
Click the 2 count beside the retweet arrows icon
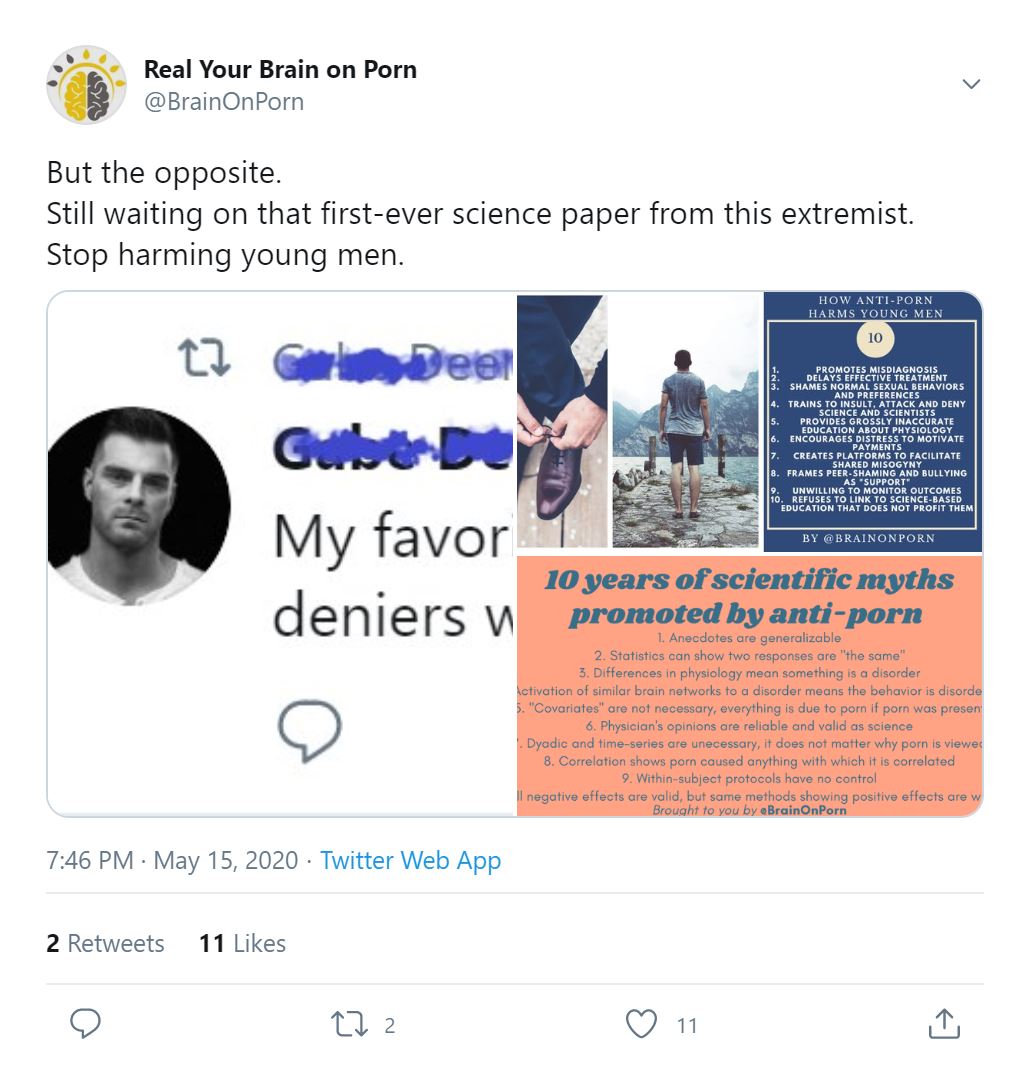[390, 1025]
